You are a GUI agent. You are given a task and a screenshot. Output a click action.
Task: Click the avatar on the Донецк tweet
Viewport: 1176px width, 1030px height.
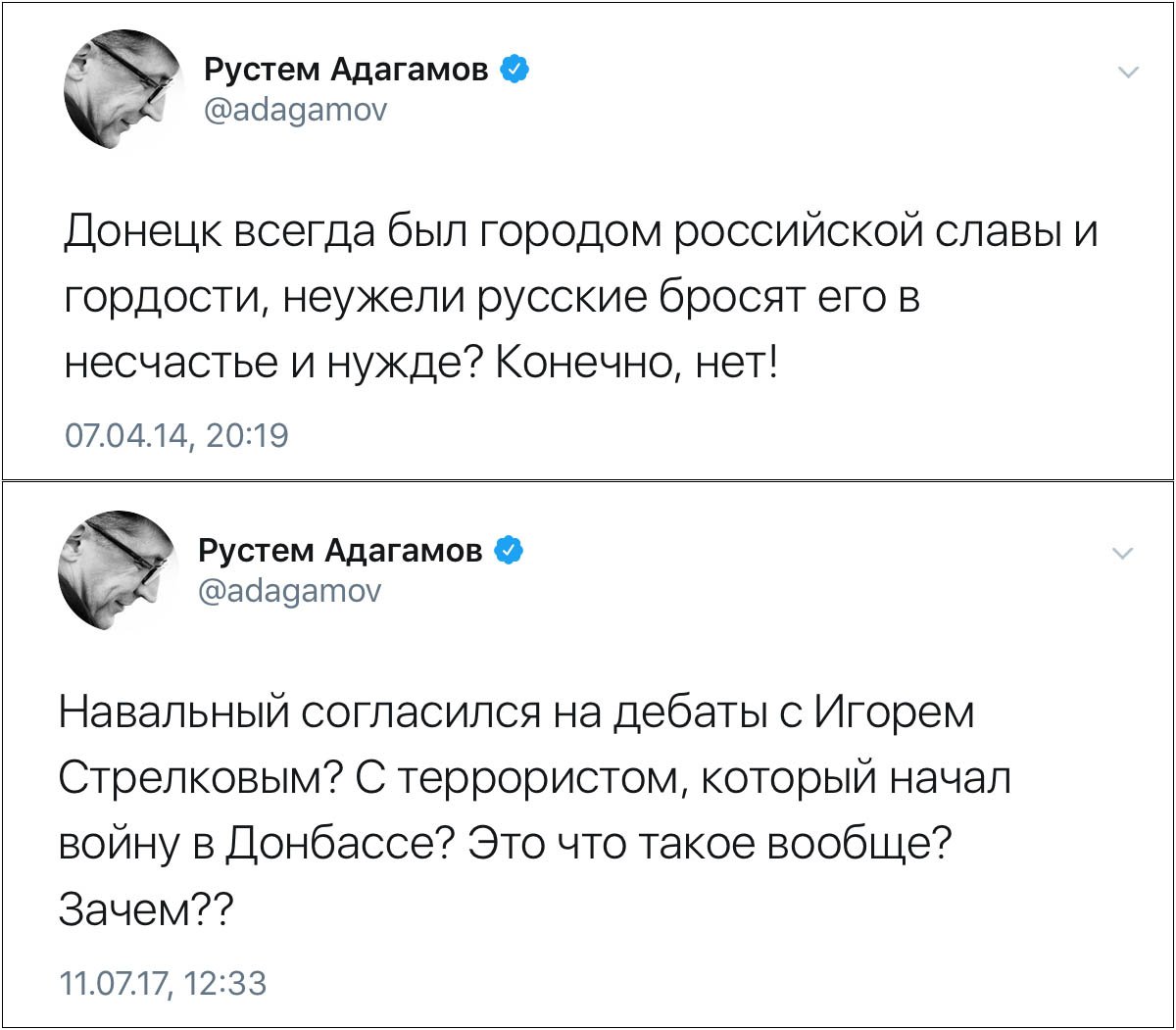point(124,90)
